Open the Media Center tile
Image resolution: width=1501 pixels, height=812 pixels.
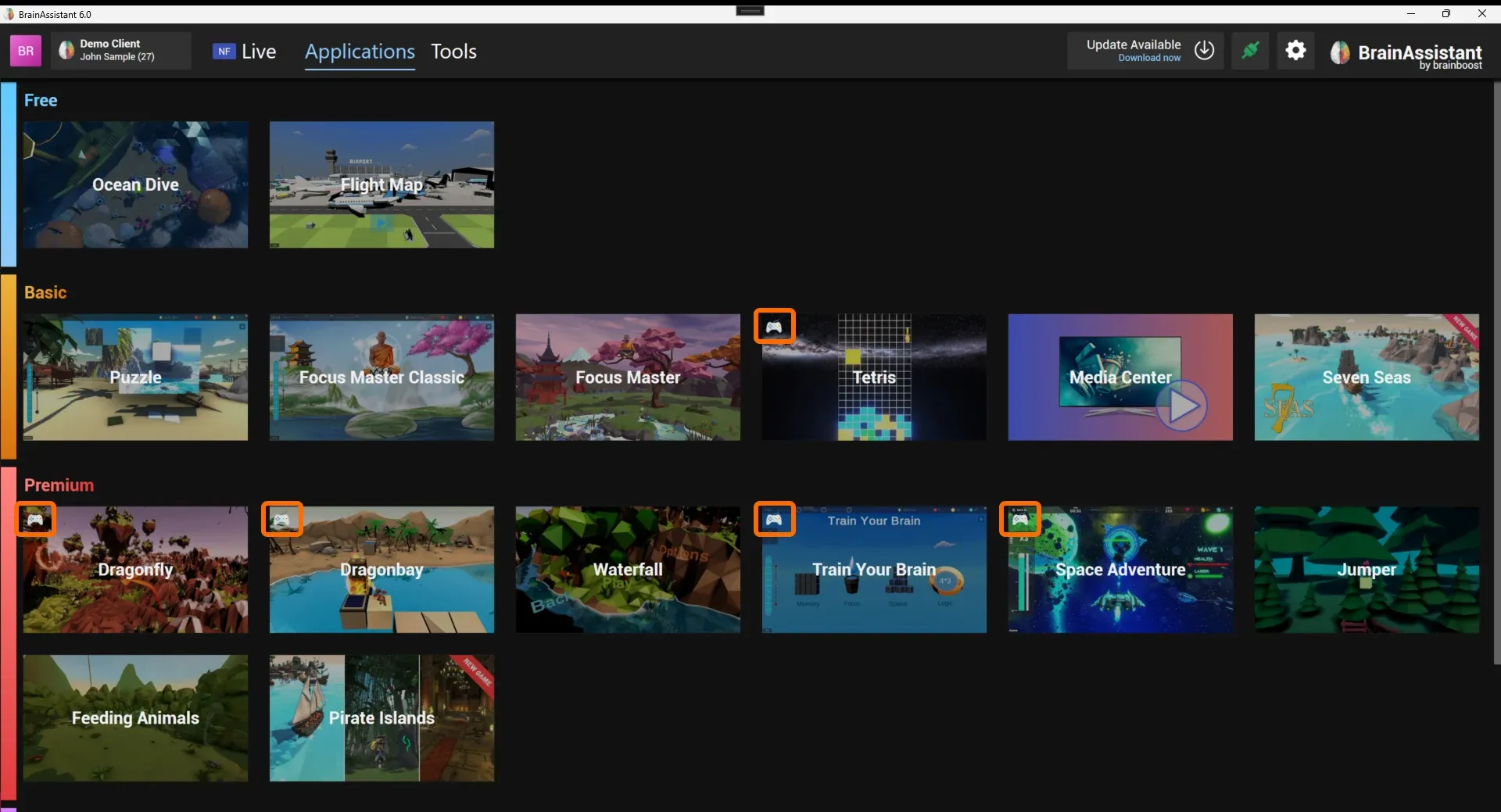tap(1120, 377)
